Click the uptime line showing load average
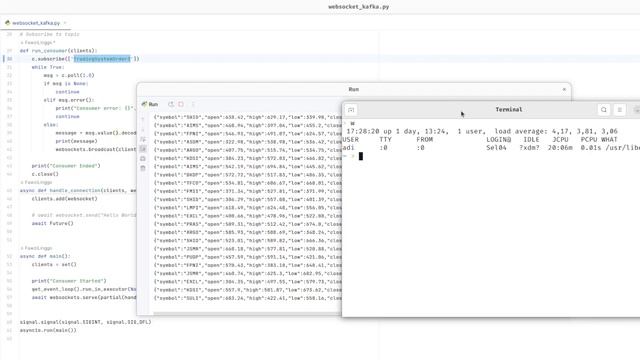Screen dimensions: 640x360 click(x=482, y=131)
